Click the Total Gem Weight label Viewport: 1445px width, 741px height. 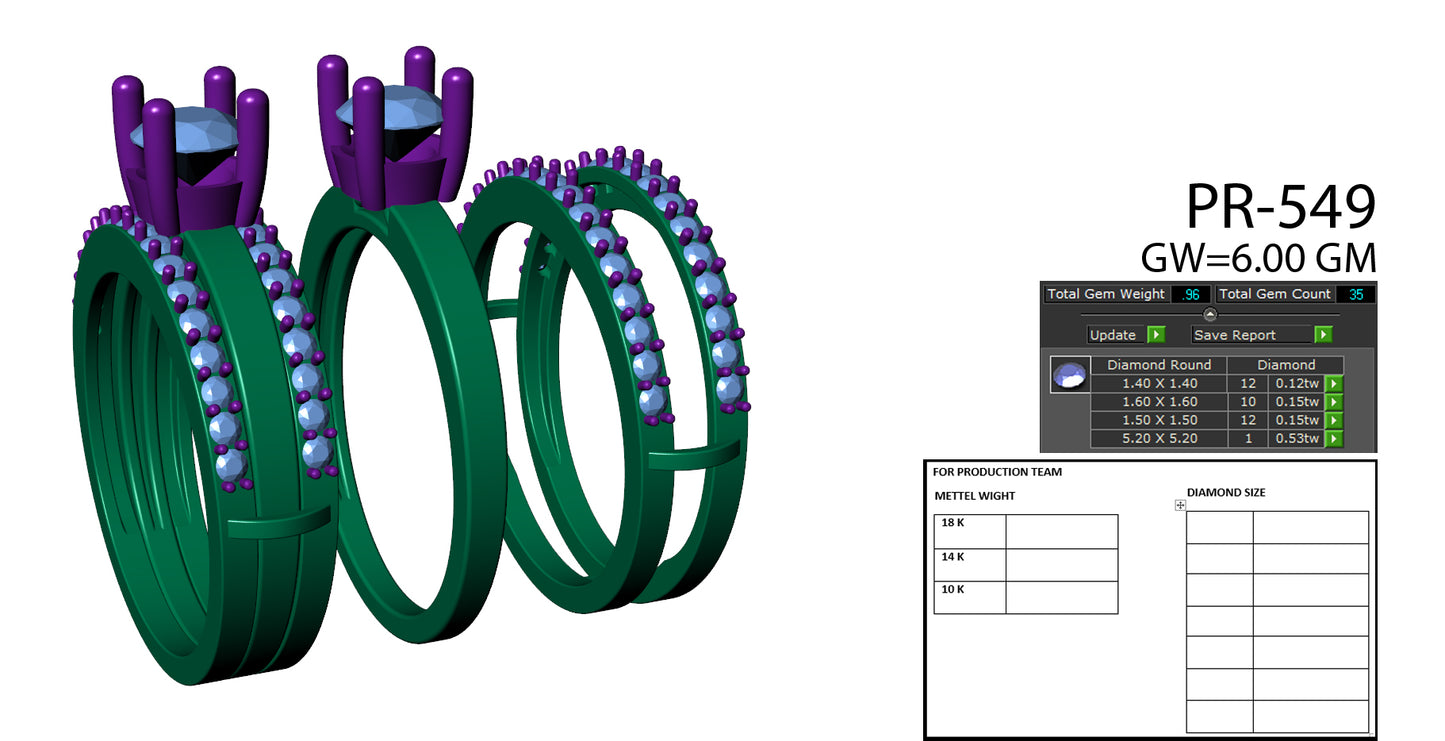[x=1106, y=294]
